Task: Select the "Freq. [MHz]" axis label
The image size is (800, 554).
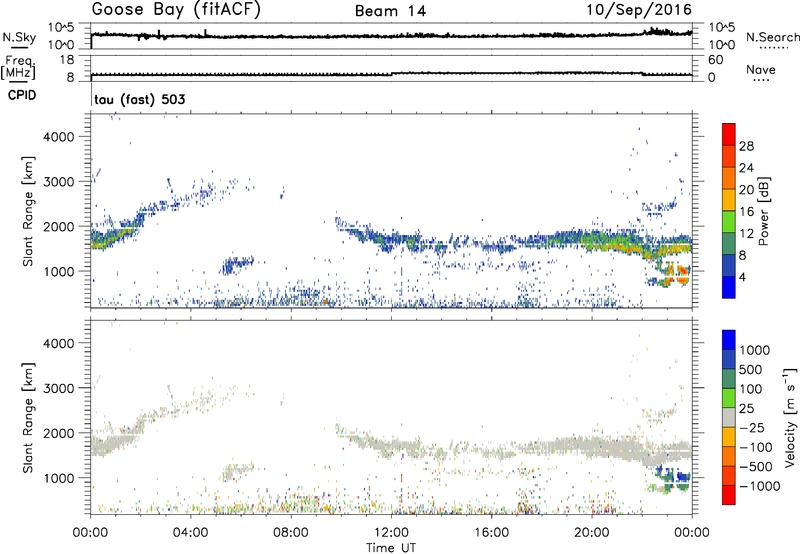Action: [18, 68]
